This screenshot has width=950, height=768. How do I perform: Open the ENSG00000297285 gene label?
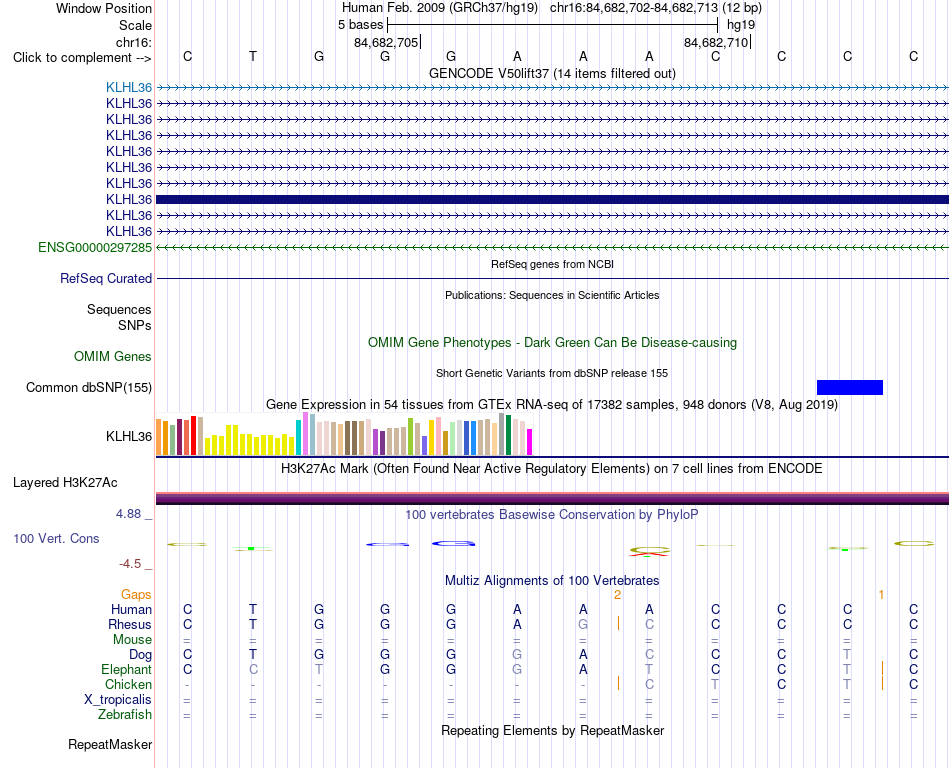click(x=95, y=247)
